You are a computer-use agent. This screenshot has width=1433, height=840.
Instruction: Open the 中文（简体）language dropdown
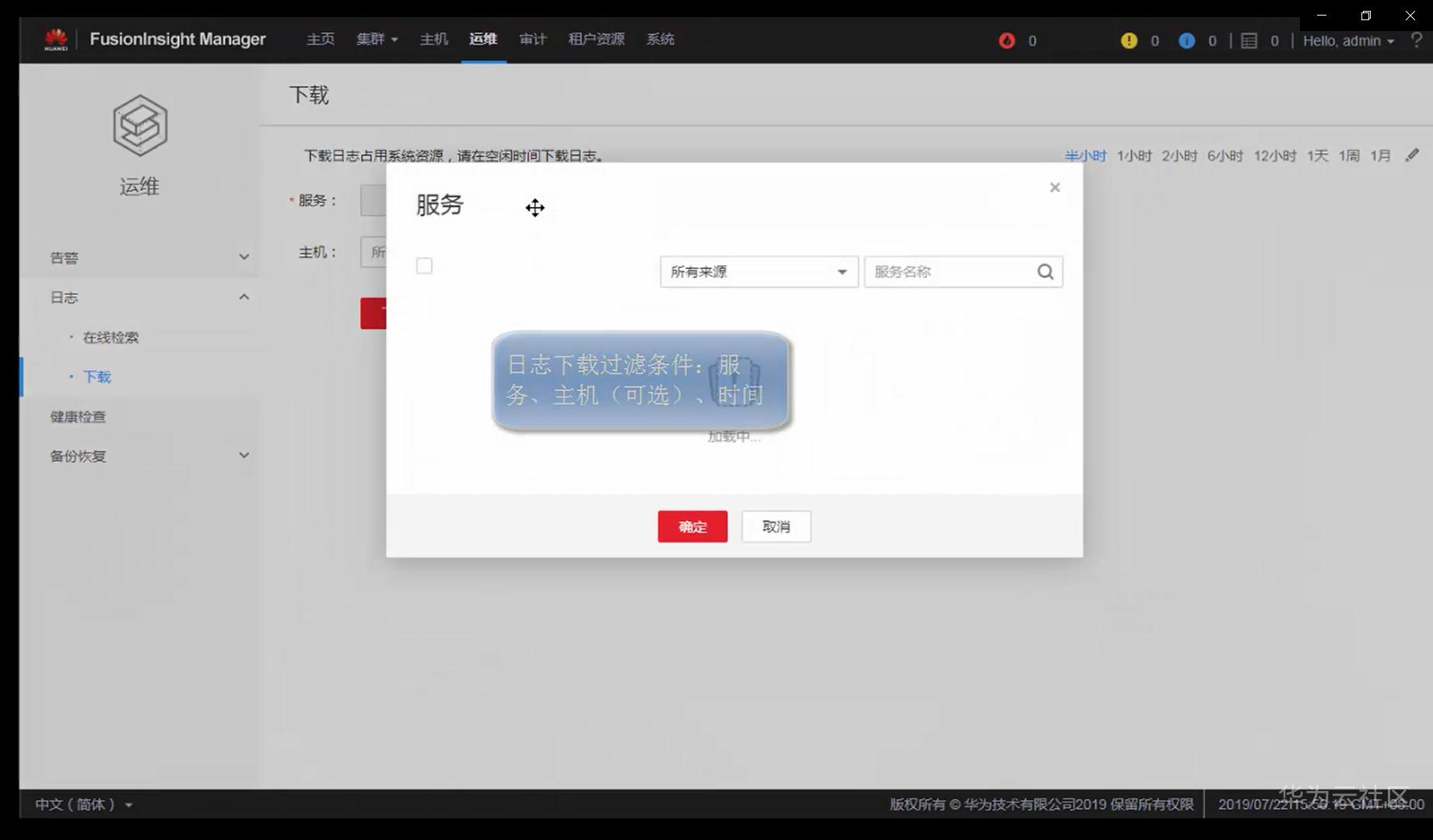pos(84,804)
